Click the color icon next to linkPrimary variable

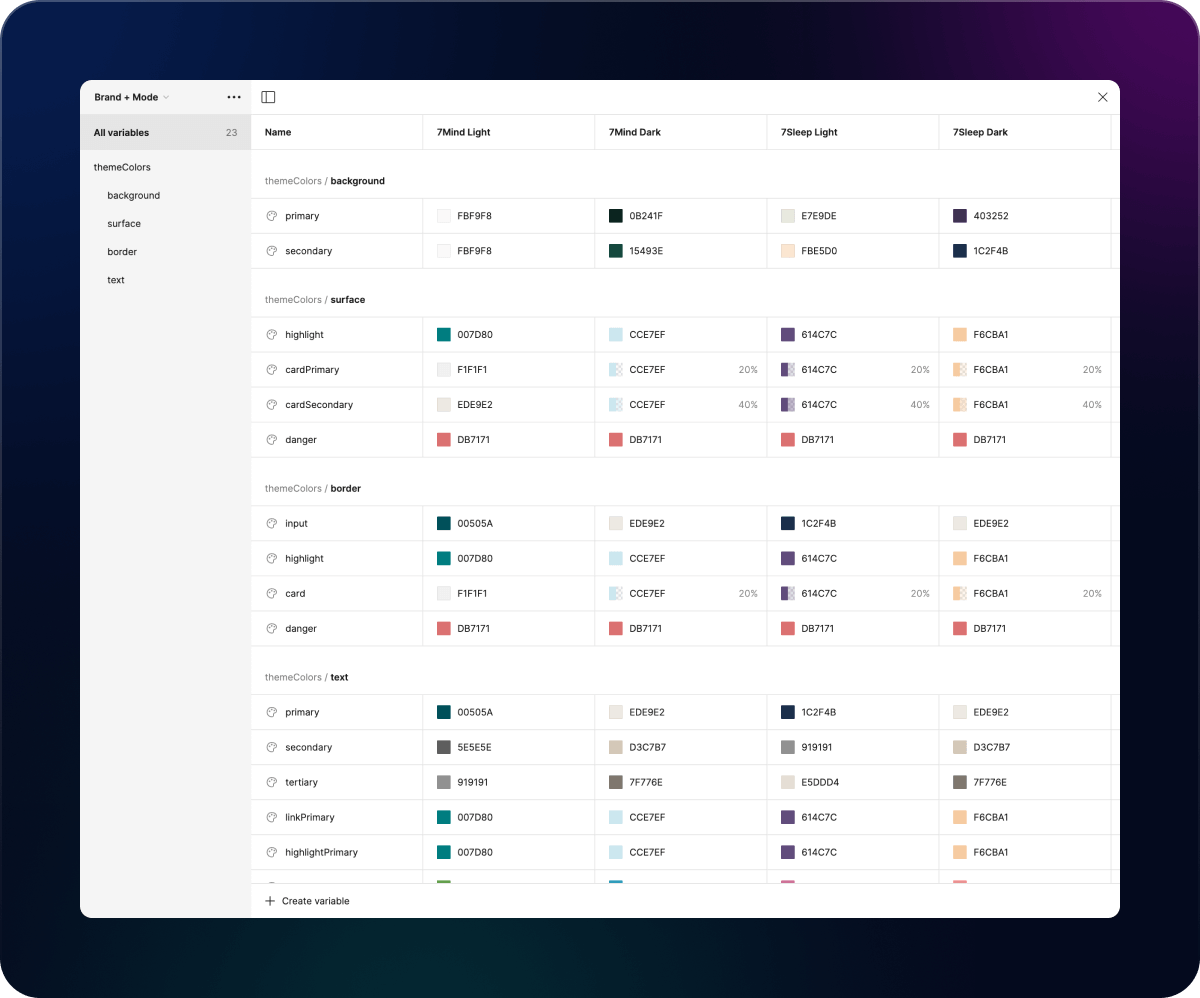[271, 817]
